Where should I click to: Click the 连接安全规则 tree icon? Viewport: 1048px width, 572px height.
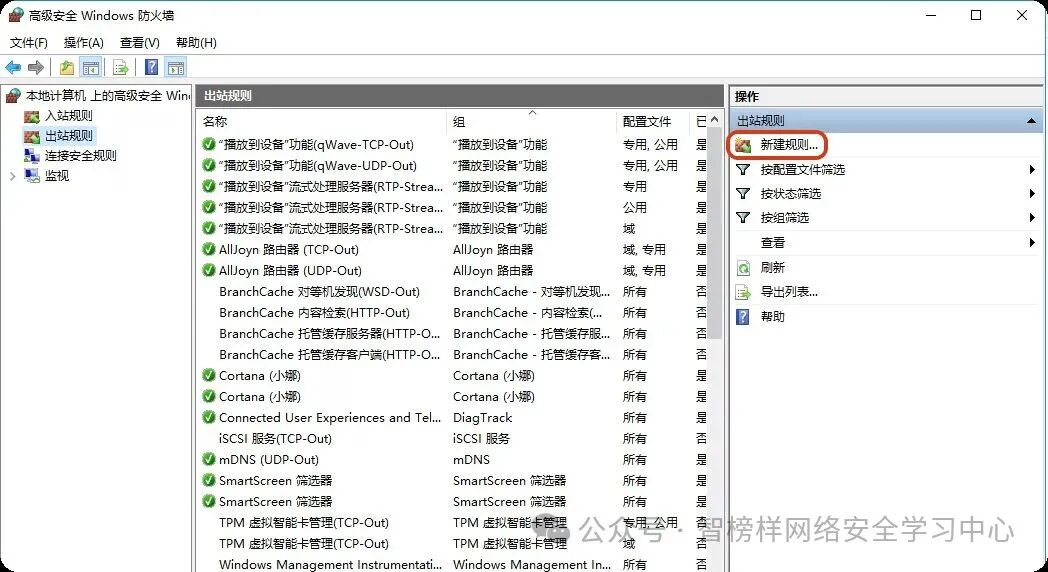click(31, 156)
